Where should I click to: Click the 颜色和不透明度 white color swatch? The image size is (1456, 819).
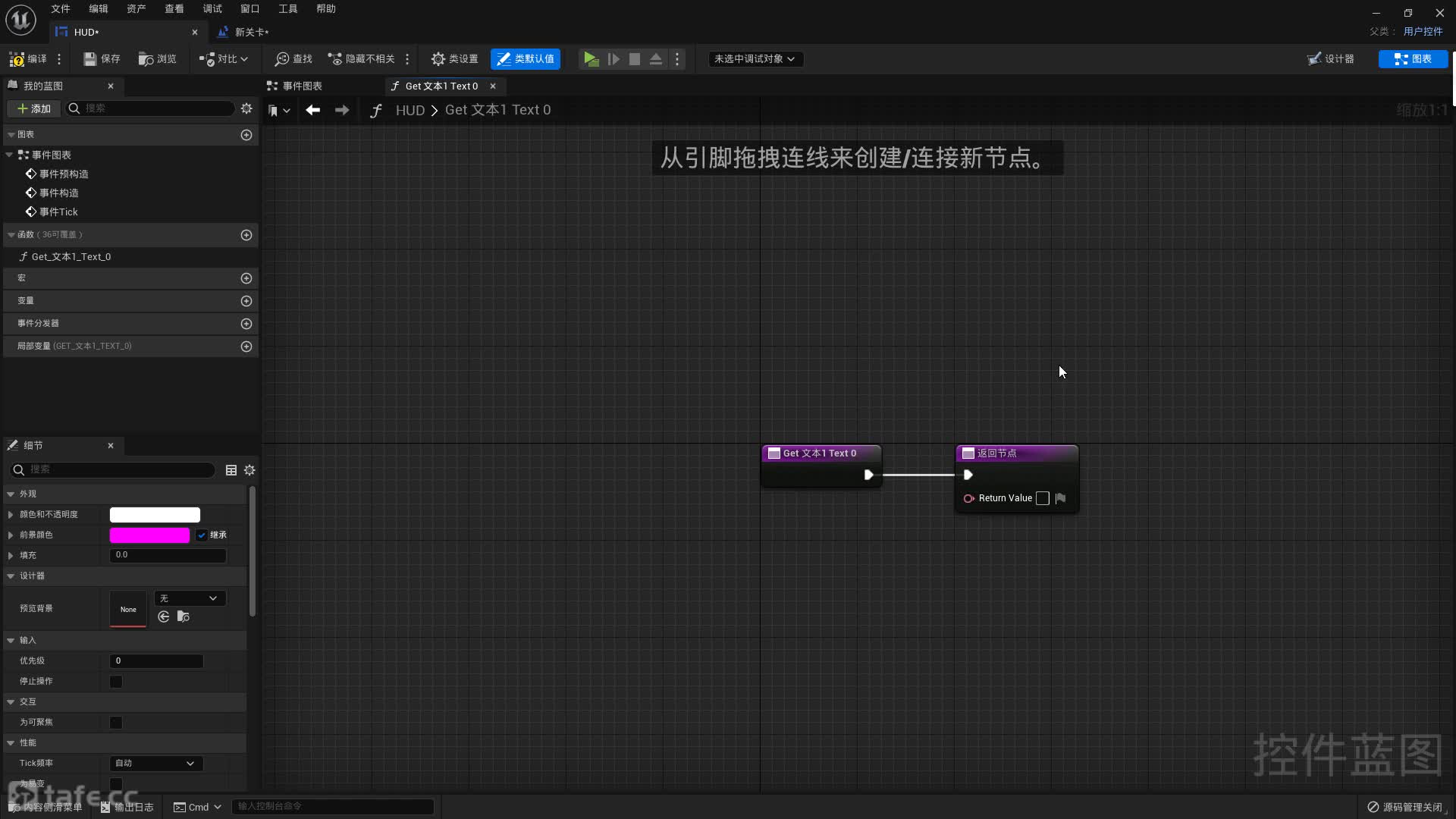pos(155,514)
